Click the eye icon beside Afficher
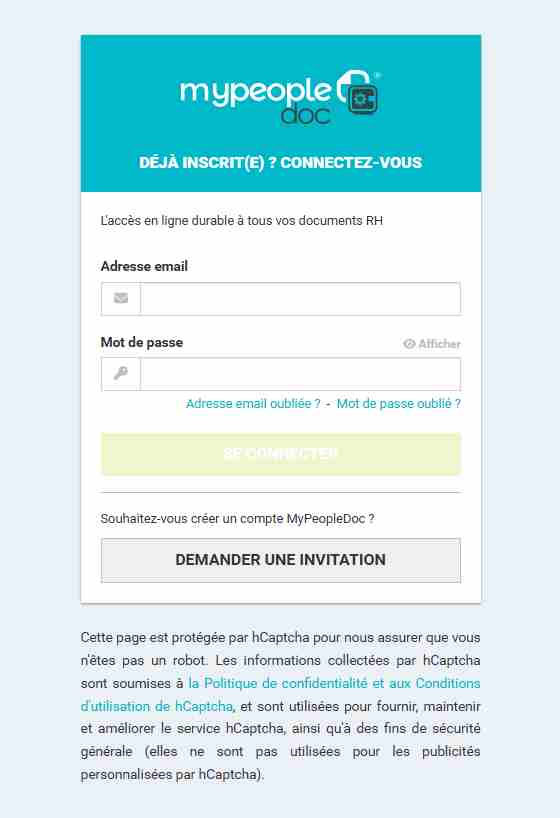 tap(409, 344)
